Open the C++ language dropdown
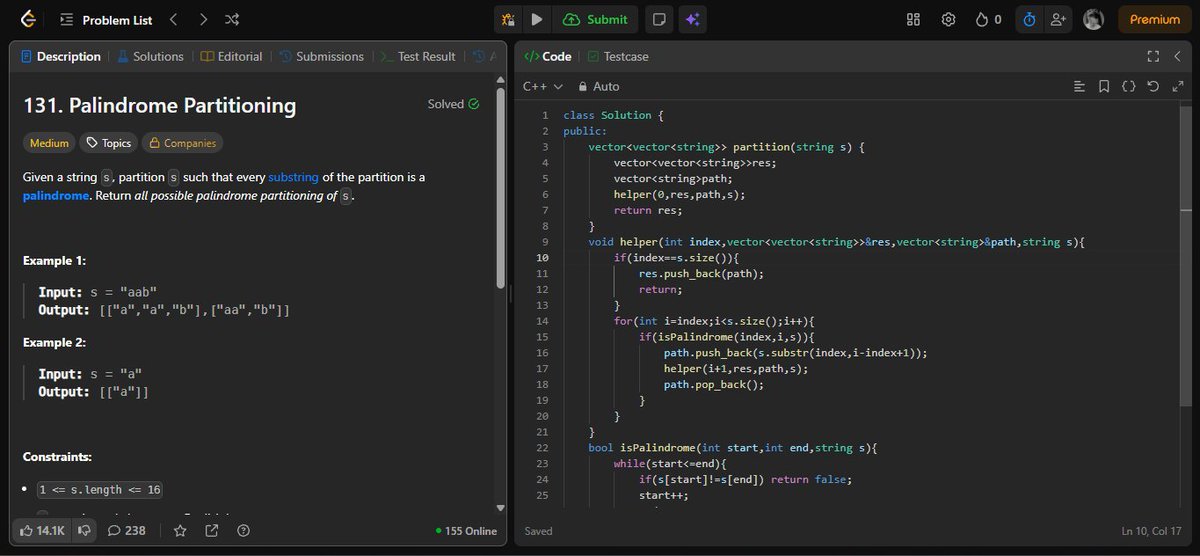 click(543, 87)
